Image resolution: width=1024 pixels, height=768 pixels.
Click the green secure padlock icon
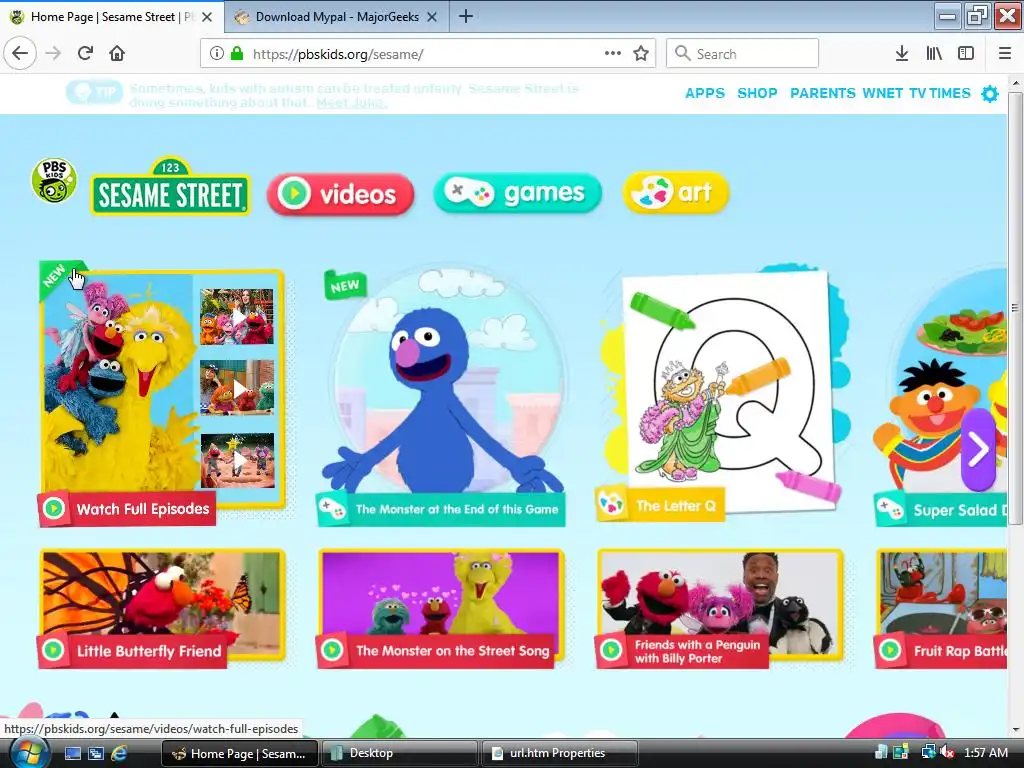[237, 54]
